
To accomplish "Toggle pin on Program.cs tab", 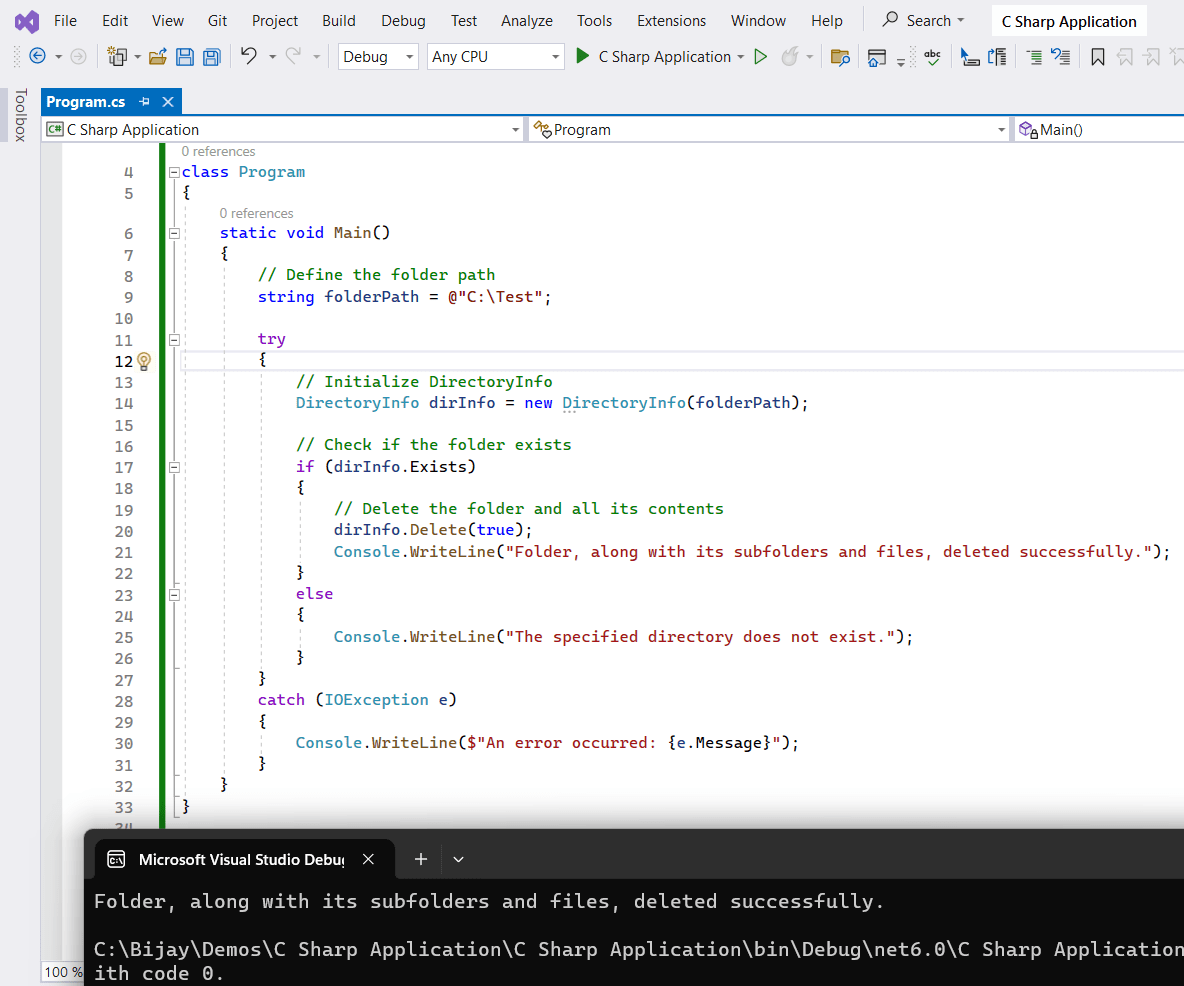I will pyautogui.click(x=145, y=102).
